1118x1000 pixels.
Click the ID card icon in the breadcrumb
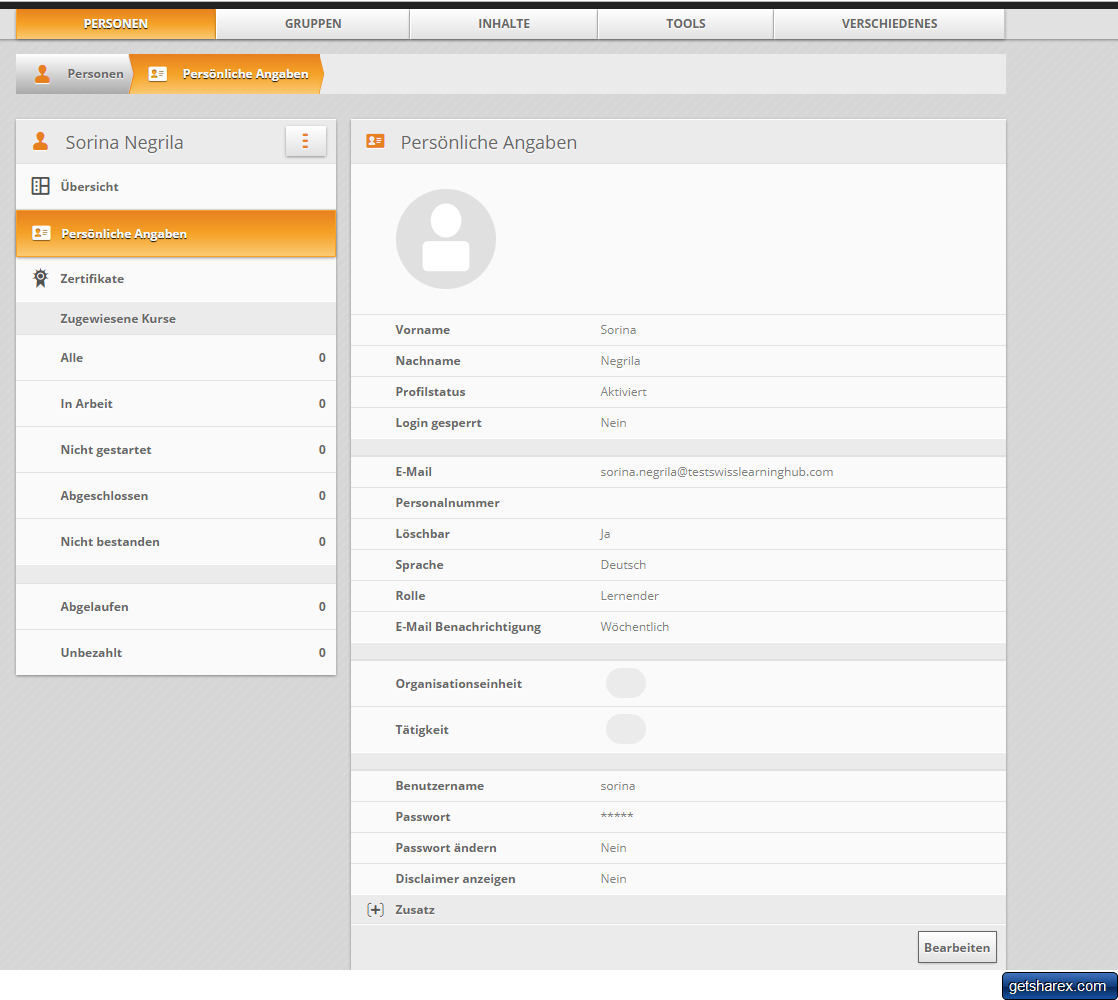pos(157,74)
